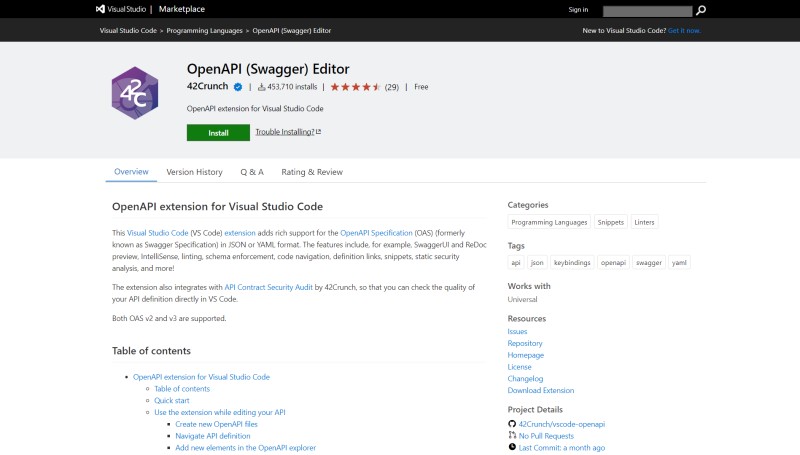Open the API Contract Security Audit link
The image size is (800, 455).
[x=268, y=287]
